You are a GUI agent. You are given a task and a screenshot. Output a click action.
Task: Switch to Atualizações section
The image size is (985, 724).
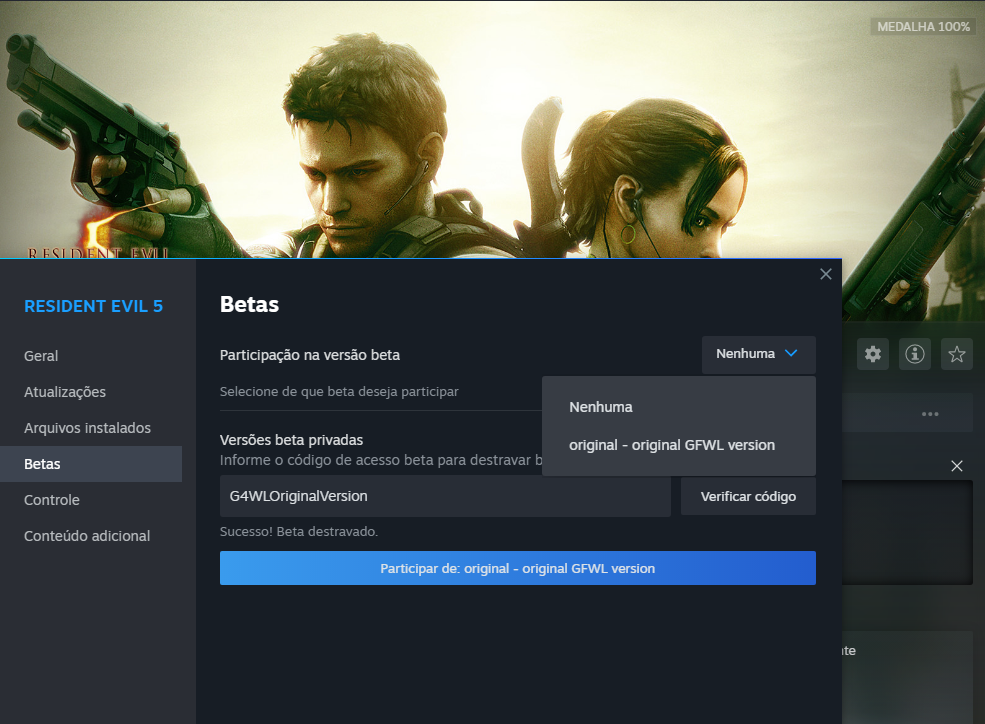(65, 392)
